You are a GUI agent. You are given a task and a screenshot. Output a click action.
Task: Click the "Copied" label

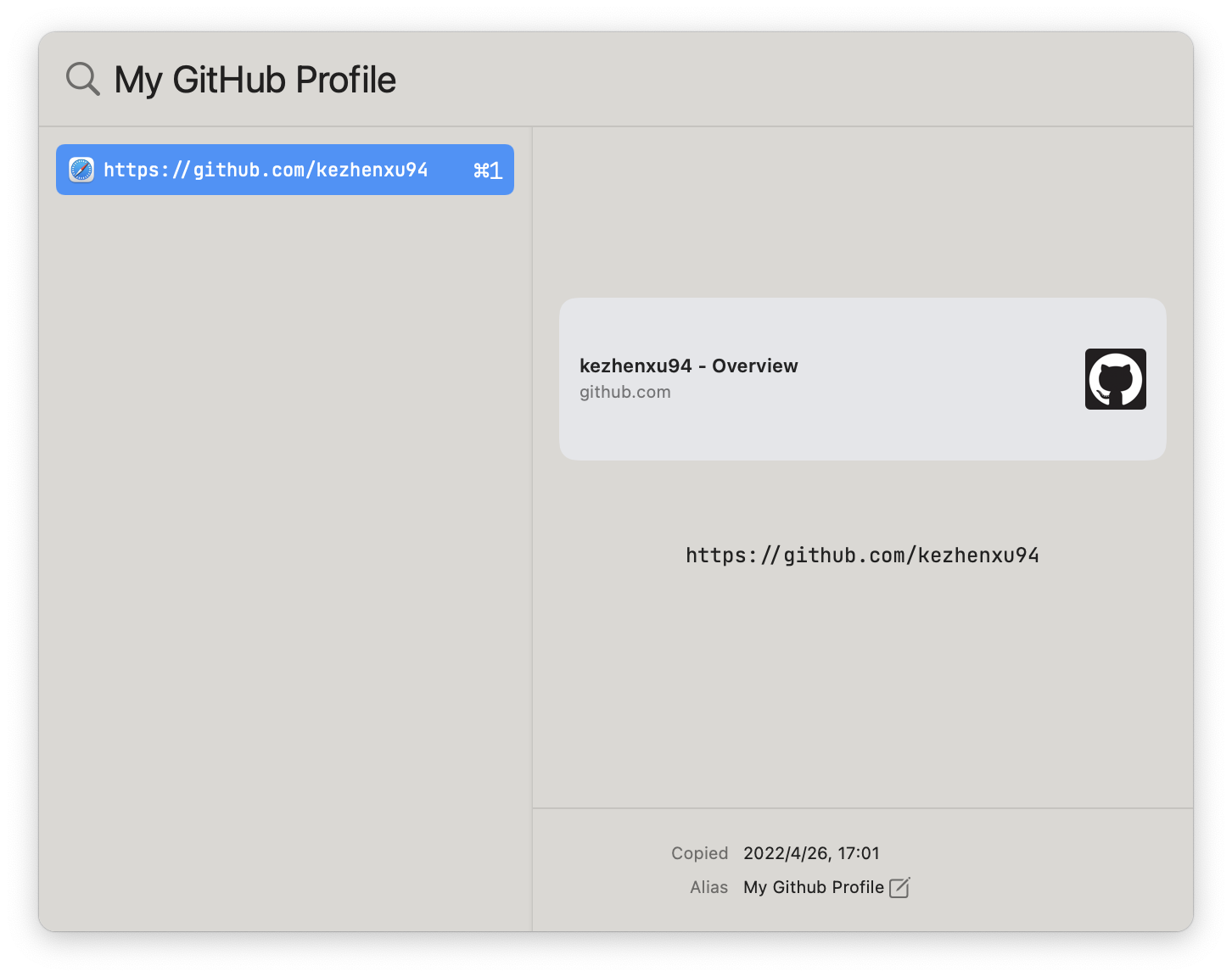(x=699, y=853)
